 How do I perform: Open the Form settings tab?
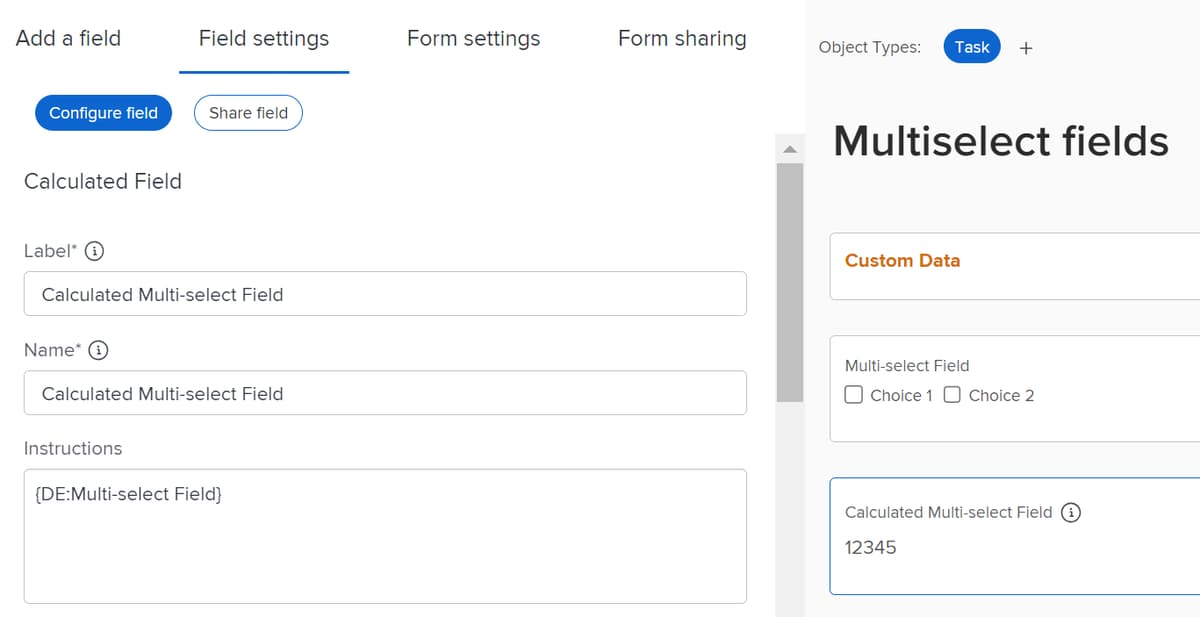[473, 38]
